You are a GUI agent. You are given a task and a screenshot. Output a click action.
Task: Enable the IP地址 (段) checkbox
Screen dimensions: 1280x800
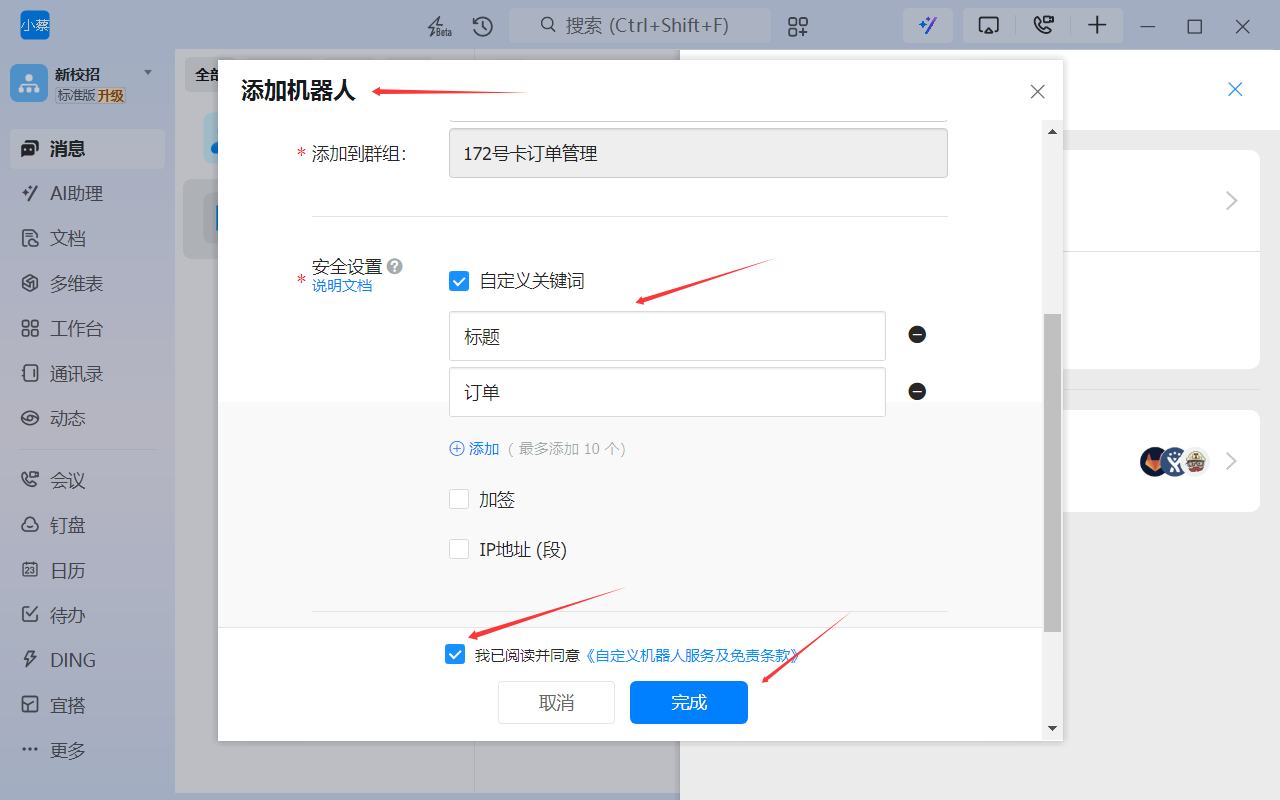459,549
